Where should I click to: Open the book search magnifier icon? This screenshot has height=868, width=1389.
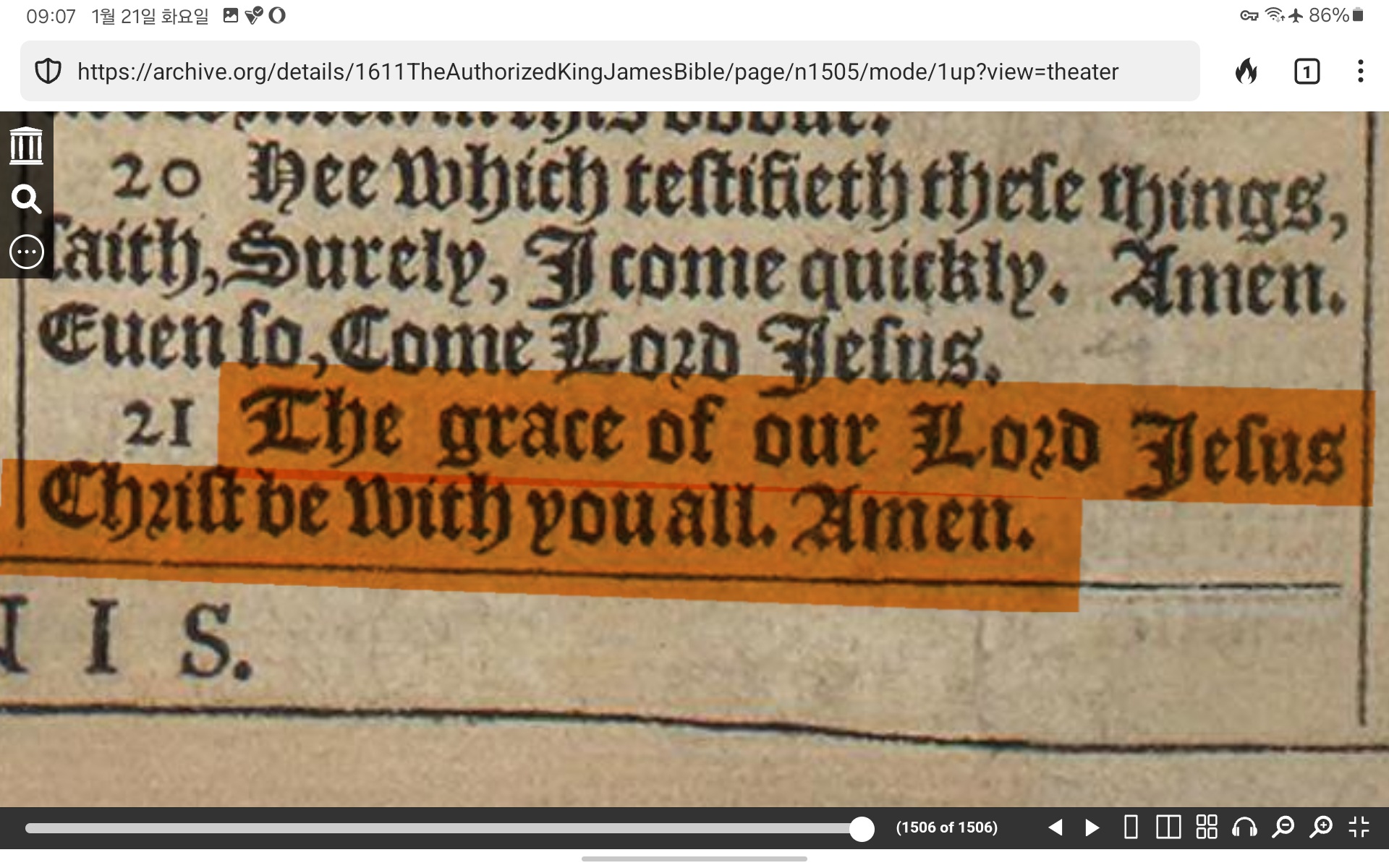point(26,199)
